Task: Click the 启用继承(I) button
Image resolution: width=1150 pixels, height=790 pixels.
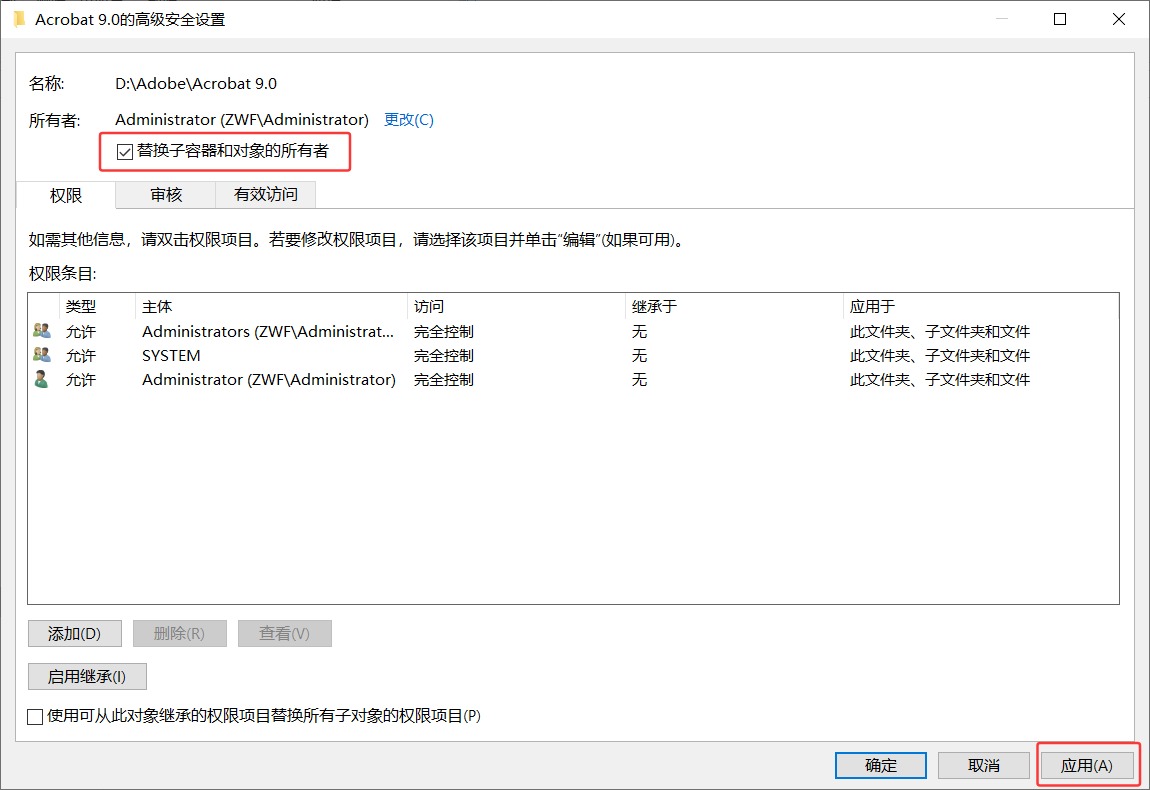Action: point(87,676)
